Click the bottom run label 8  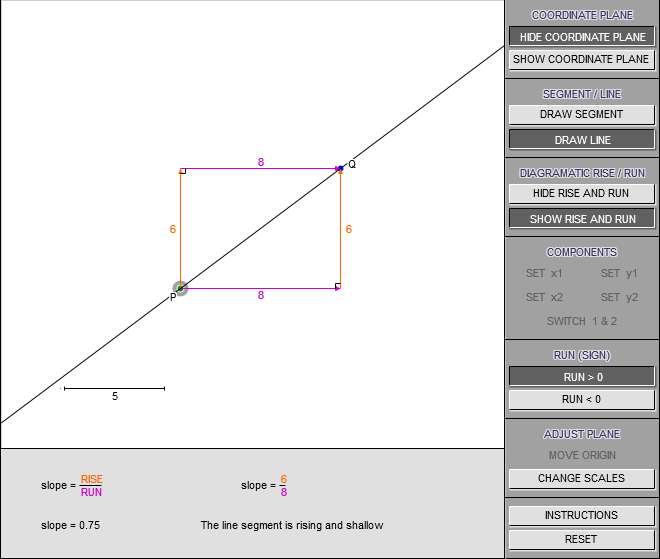[x=261, y=295]
